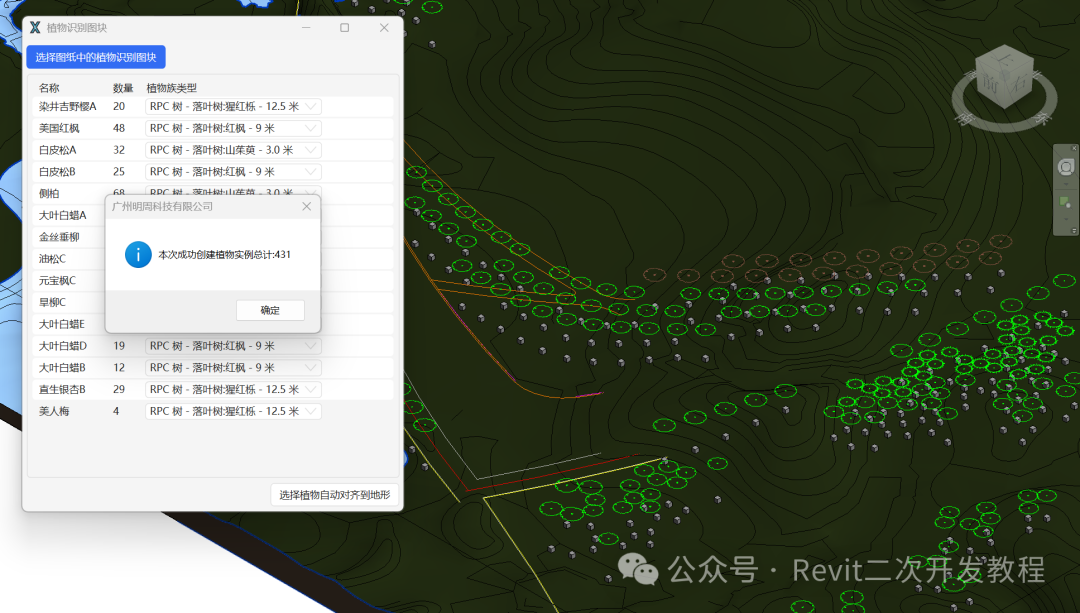Open plant family dropdown for 染井吉野樱A
This screenshot has width=1080, height=613.
[x=233, y=106]
